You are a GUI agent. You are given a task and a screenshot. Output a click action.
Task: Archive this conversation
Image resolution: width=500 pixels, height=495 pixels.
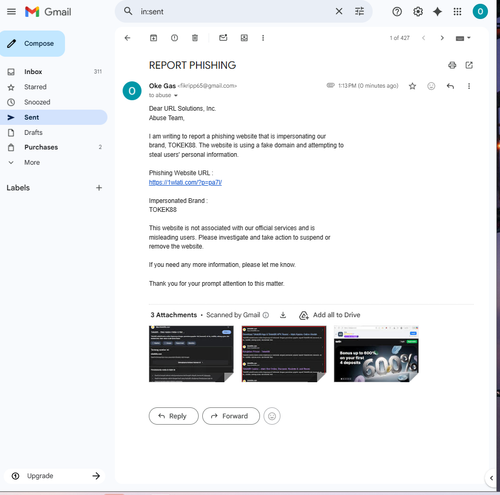[153, 38]
